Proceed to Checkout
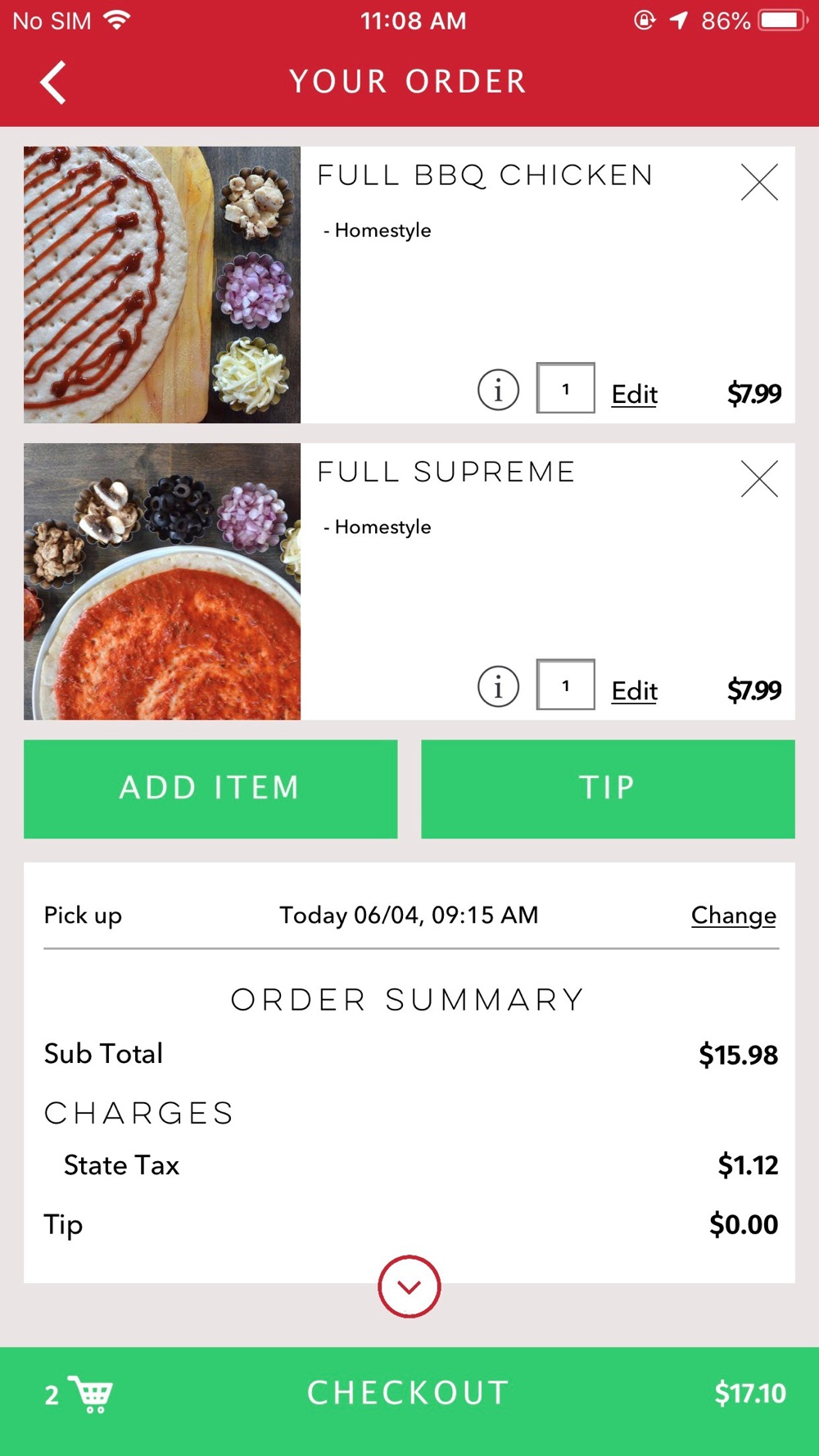Screen dimensions: 819x1456 [409, 1393]
